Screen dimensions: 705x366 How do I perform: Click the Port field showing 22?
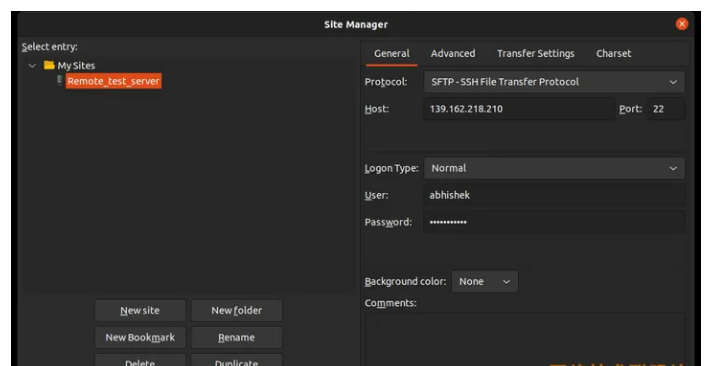point(665,109)
